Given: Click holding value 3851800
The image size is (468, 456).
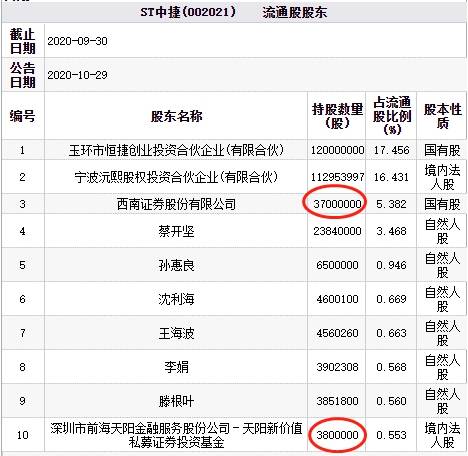Looking at the screenshot, I should [337, 401].
